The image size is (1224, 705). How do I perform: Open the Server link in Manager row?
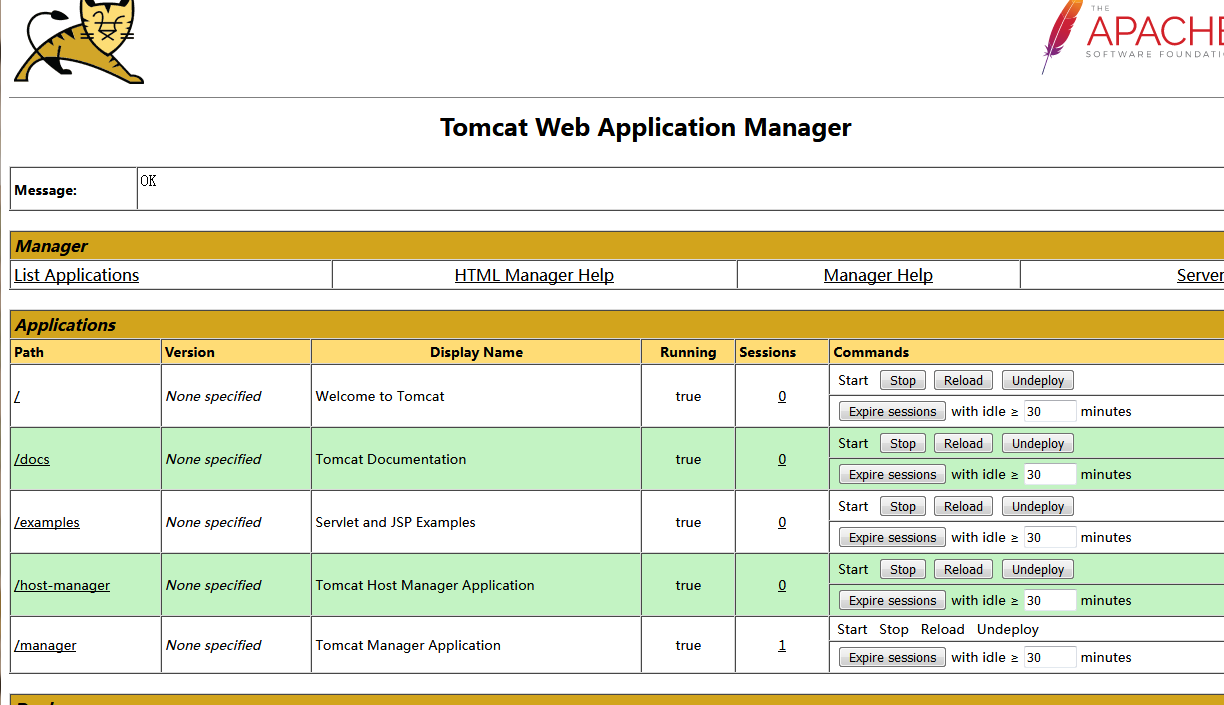(x=1200, y=275)
